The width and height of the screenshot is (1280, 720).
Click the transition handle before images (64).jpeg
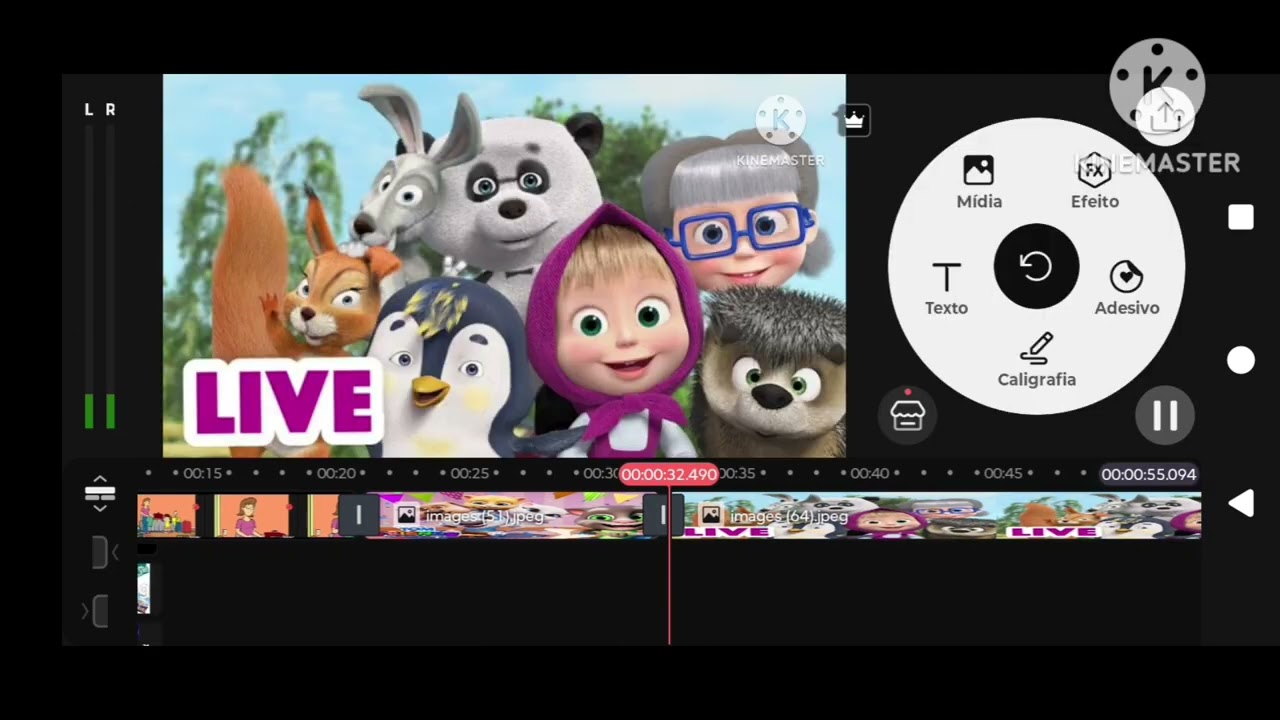click(x=662, y=516)
